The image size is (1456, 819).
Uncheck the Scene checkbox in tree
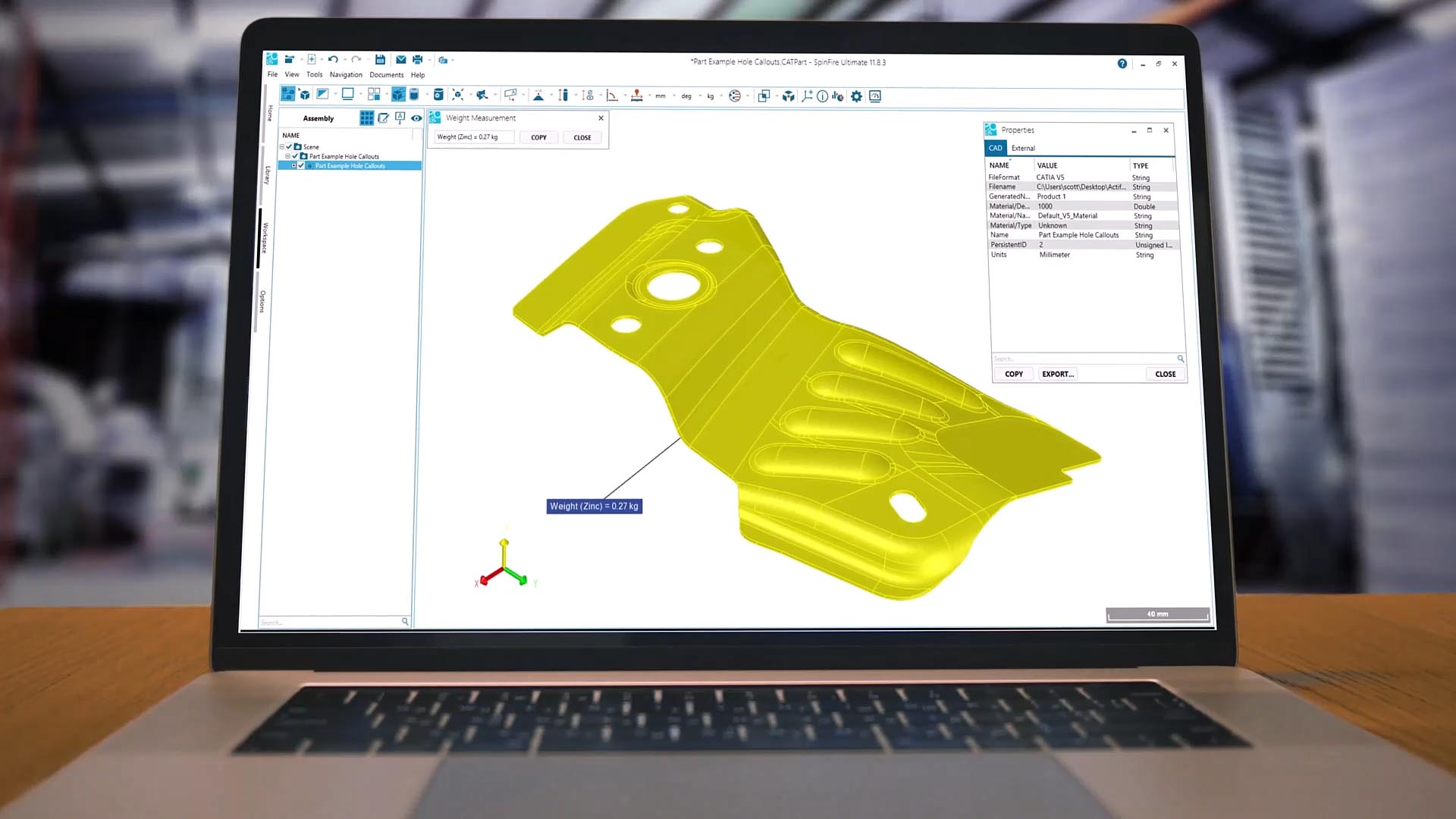tap(289, 147)
